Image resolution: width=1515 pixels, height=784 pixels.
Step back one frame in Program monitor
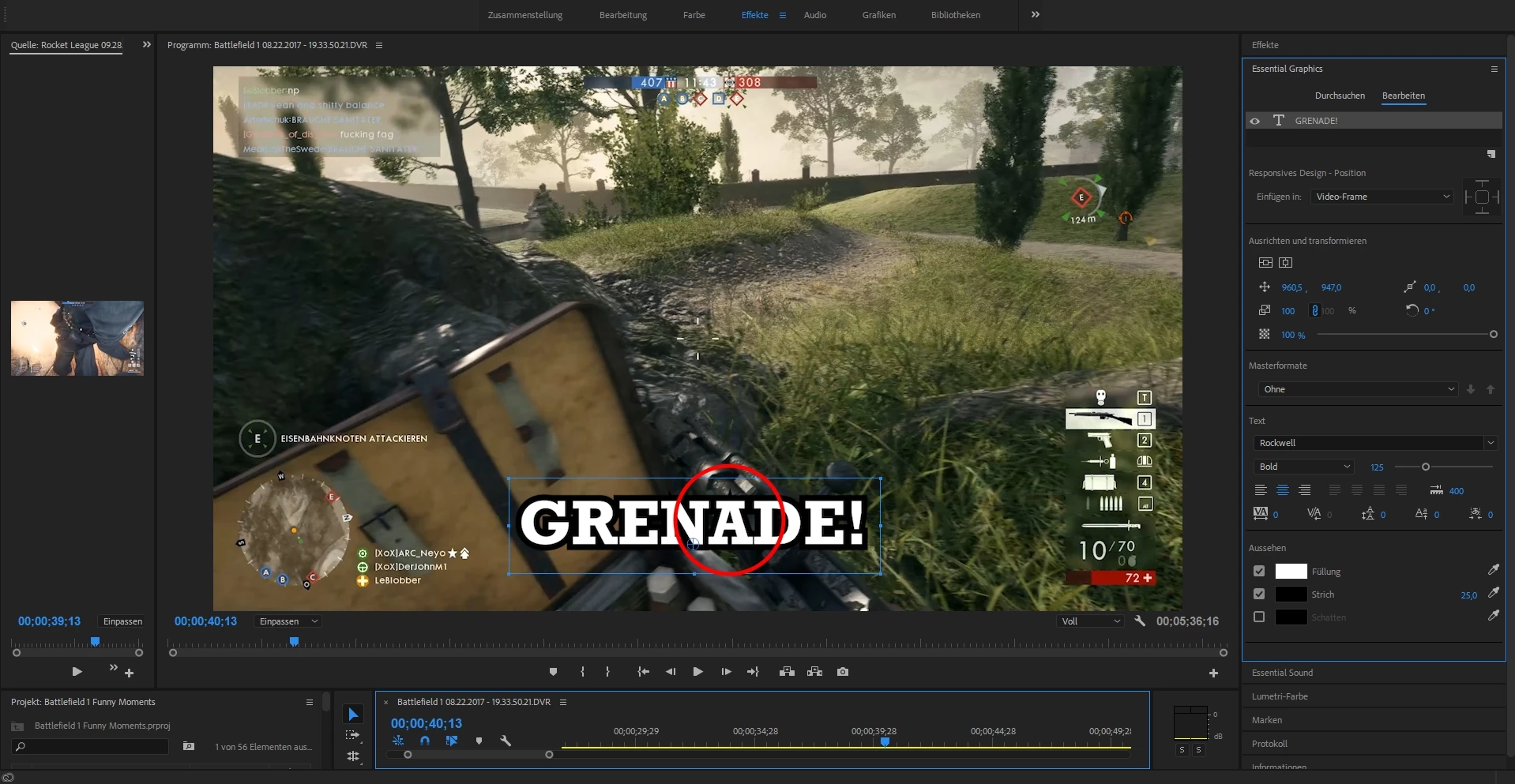tap(671, 672)
